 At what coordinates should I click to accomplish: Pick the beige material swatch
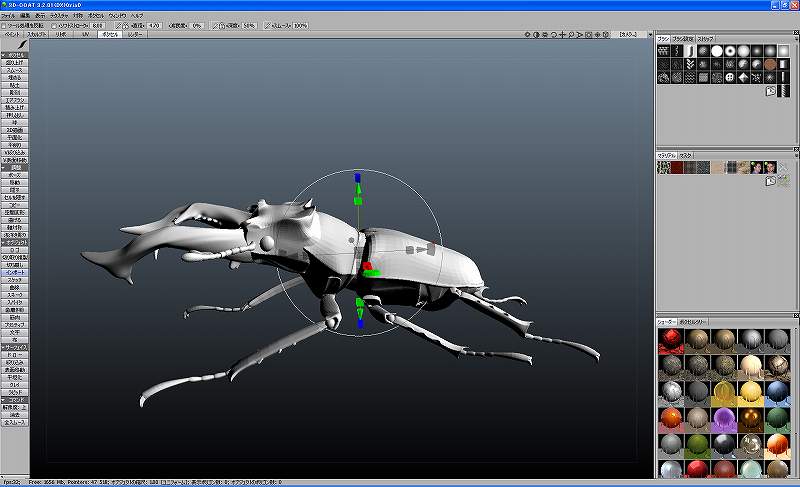717,167
